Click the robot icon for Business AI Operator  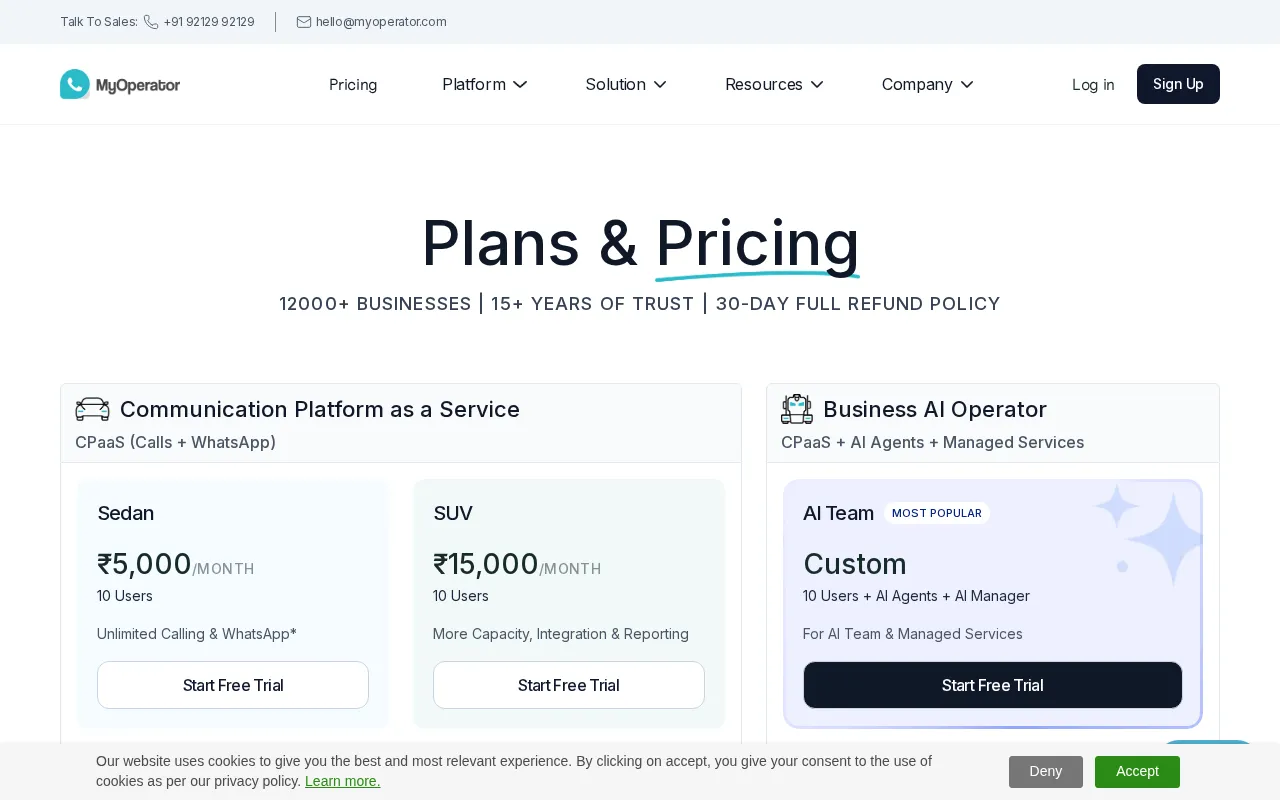[797, 409]
